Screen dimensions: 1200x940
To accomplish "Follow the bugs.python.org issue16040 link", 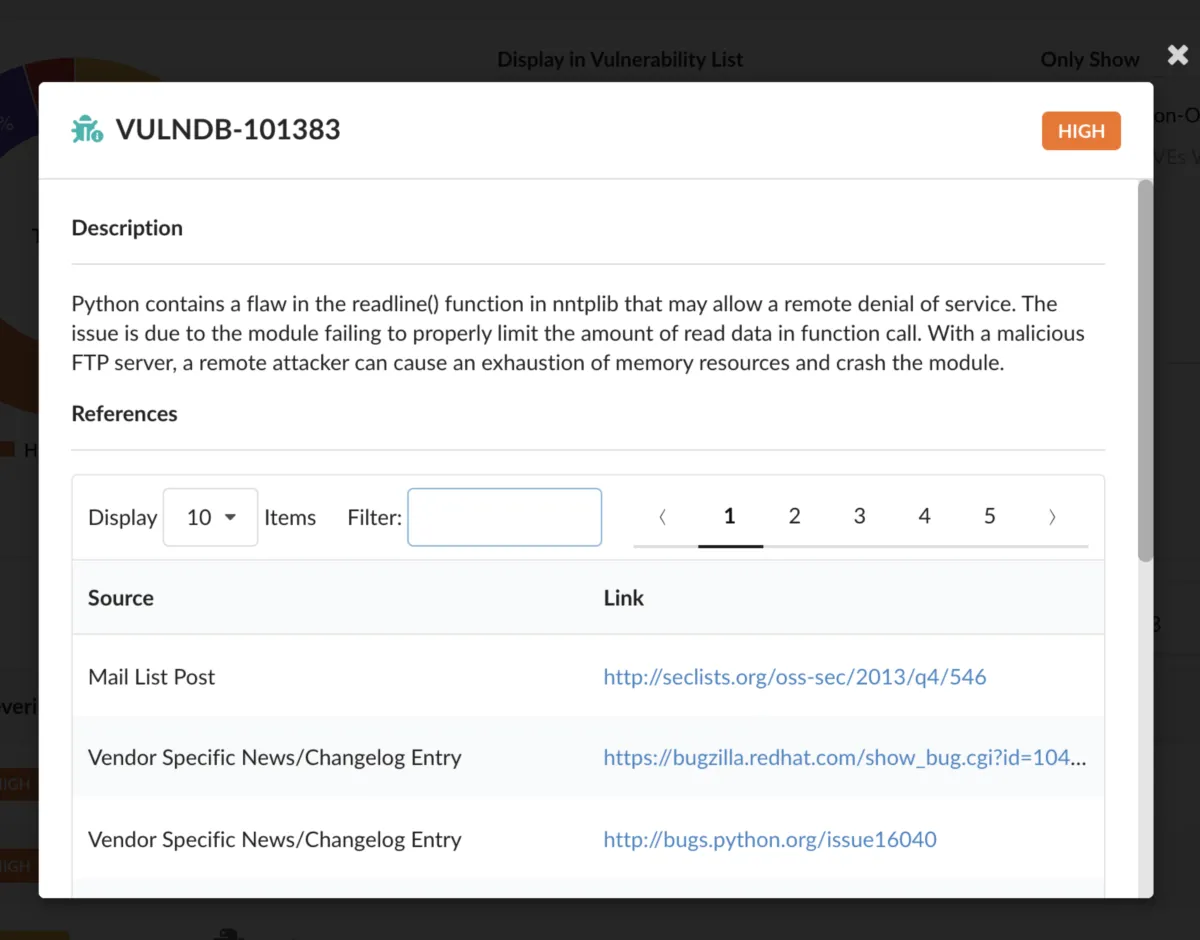I will (x=769, y=840).
